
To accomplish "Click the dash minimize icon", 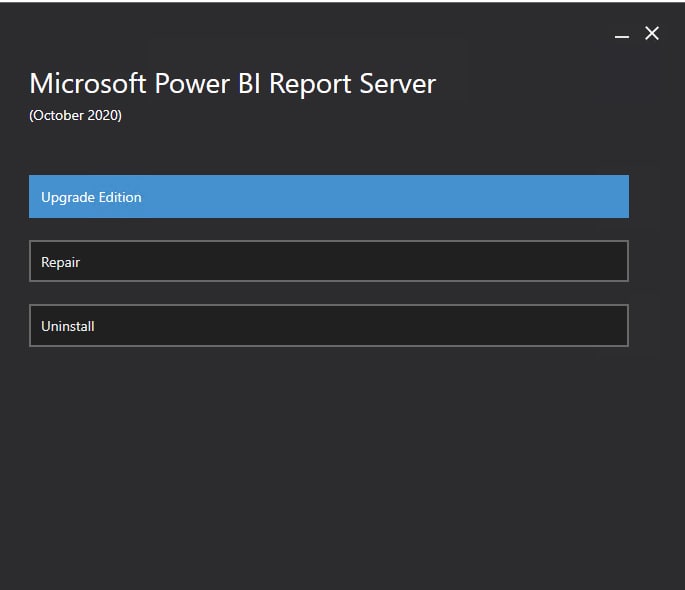I will (622, 34).
